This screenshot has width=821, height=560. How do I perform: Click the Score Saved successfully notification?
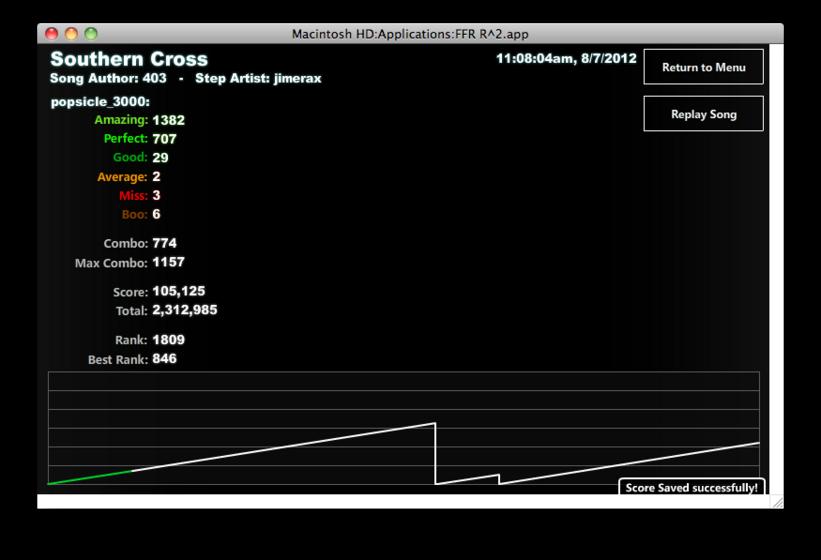click(x=692, y=487)
